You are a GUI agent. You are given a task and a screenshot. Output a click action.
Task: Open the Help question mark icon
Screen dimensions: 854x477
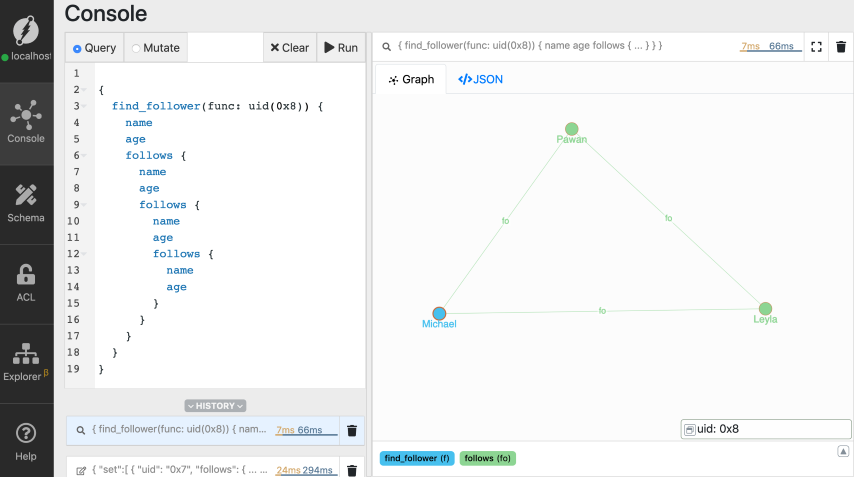coord(26,440)
